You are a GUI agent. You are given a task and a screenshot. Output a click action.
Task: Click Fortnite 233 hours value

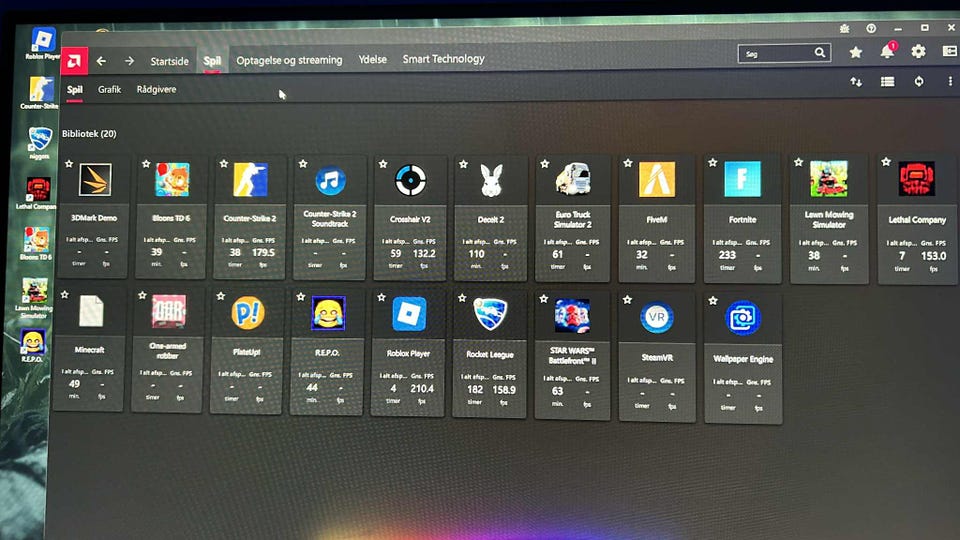[727, 255]
